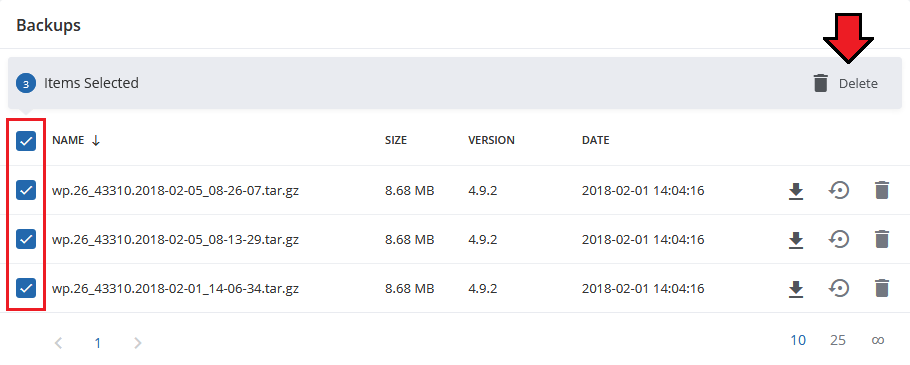Download the 14-06-34 backup file
The height and width of the screenshot is (365, 910).
tap(796, 288)
